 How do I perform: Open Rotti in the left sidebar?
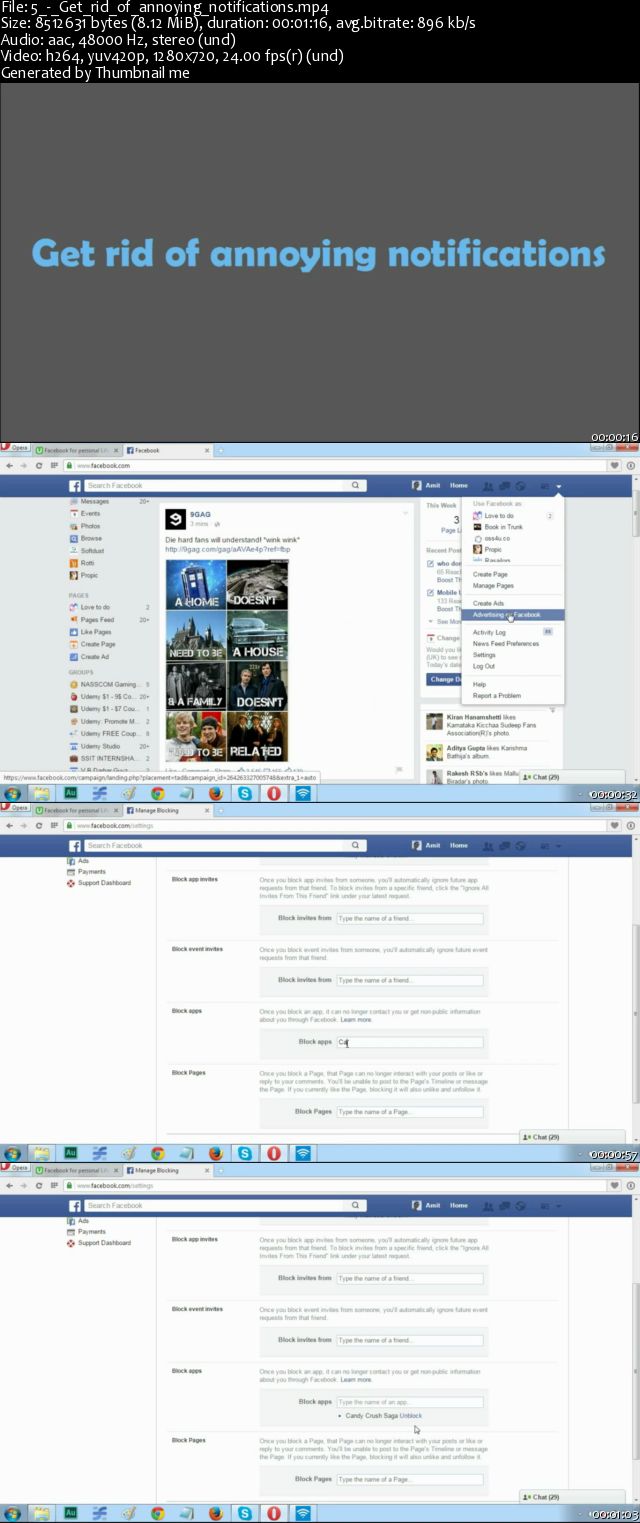(x=88, y=563)
